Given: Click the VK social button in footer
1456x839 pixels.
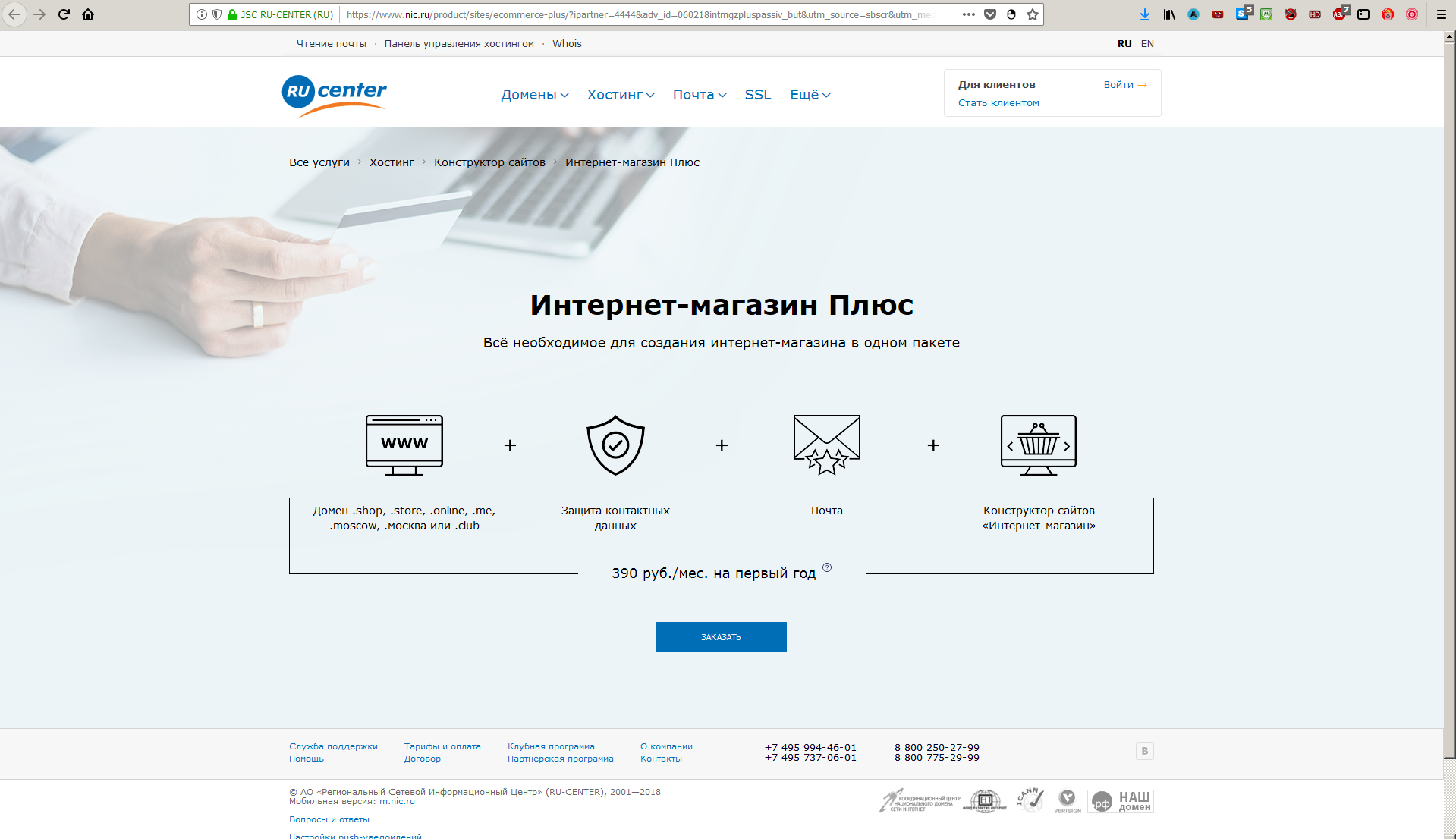Looking at the screenshot, I should pos(1145,751).
